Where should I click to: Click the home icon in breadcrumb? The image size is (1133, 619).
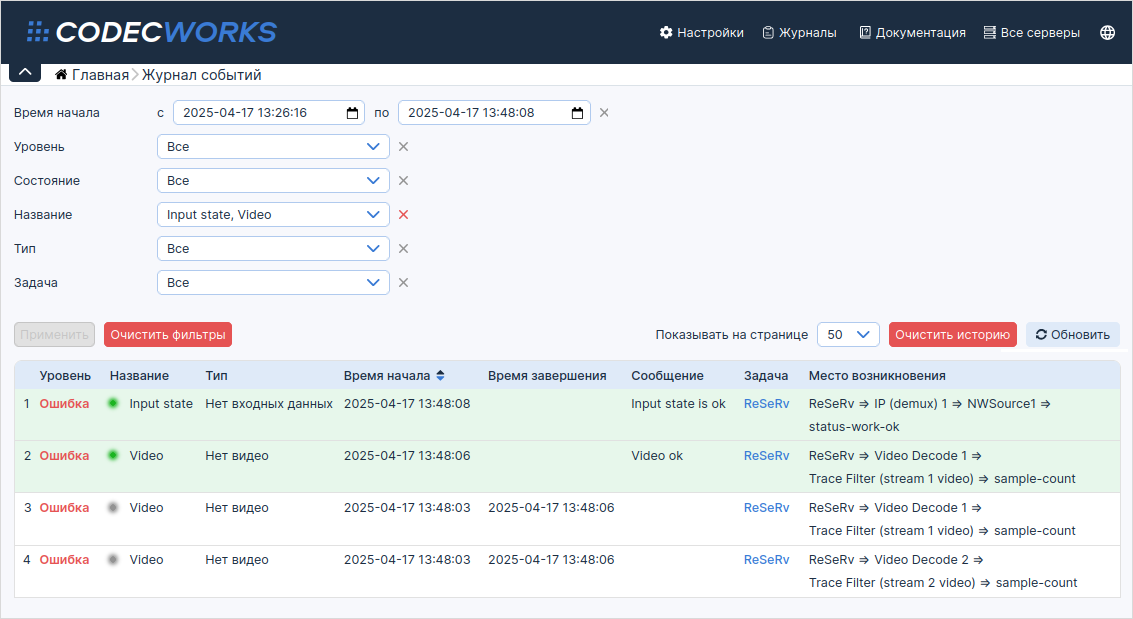(x=61, y=75)
